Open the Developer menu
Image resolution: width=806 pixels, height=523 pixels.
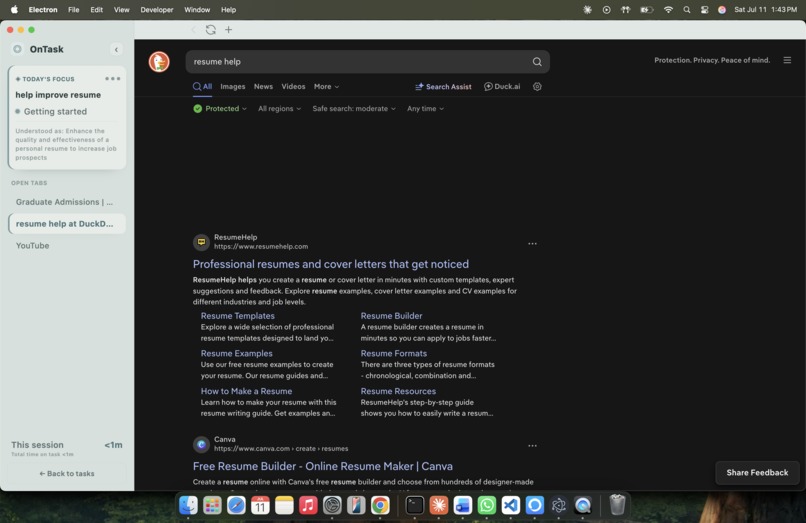pyautogui.click(x=157, y=10)
